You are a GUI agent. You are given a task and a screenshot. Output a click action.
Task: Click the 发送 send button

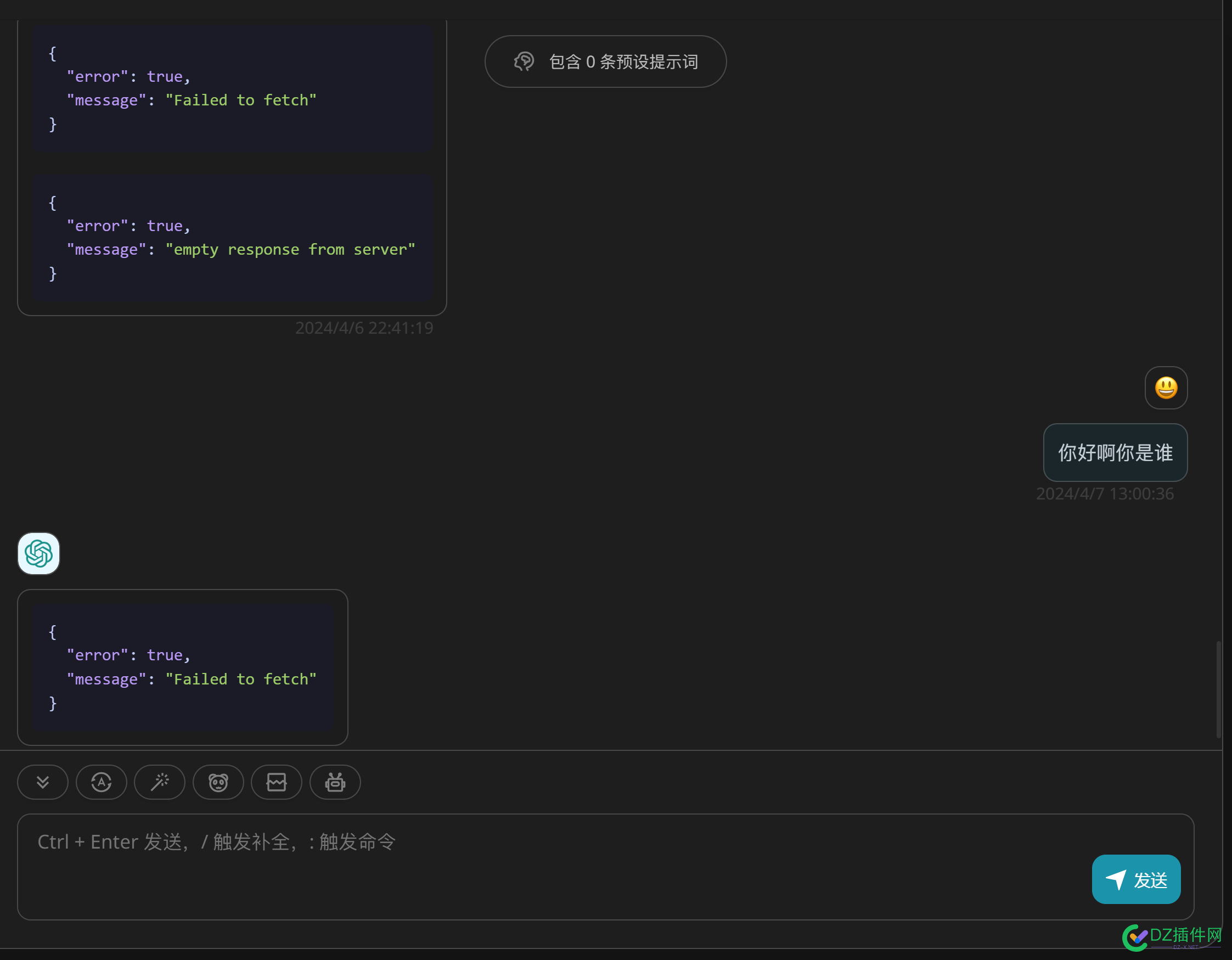pyautogui.click(x=1136, y=879)
